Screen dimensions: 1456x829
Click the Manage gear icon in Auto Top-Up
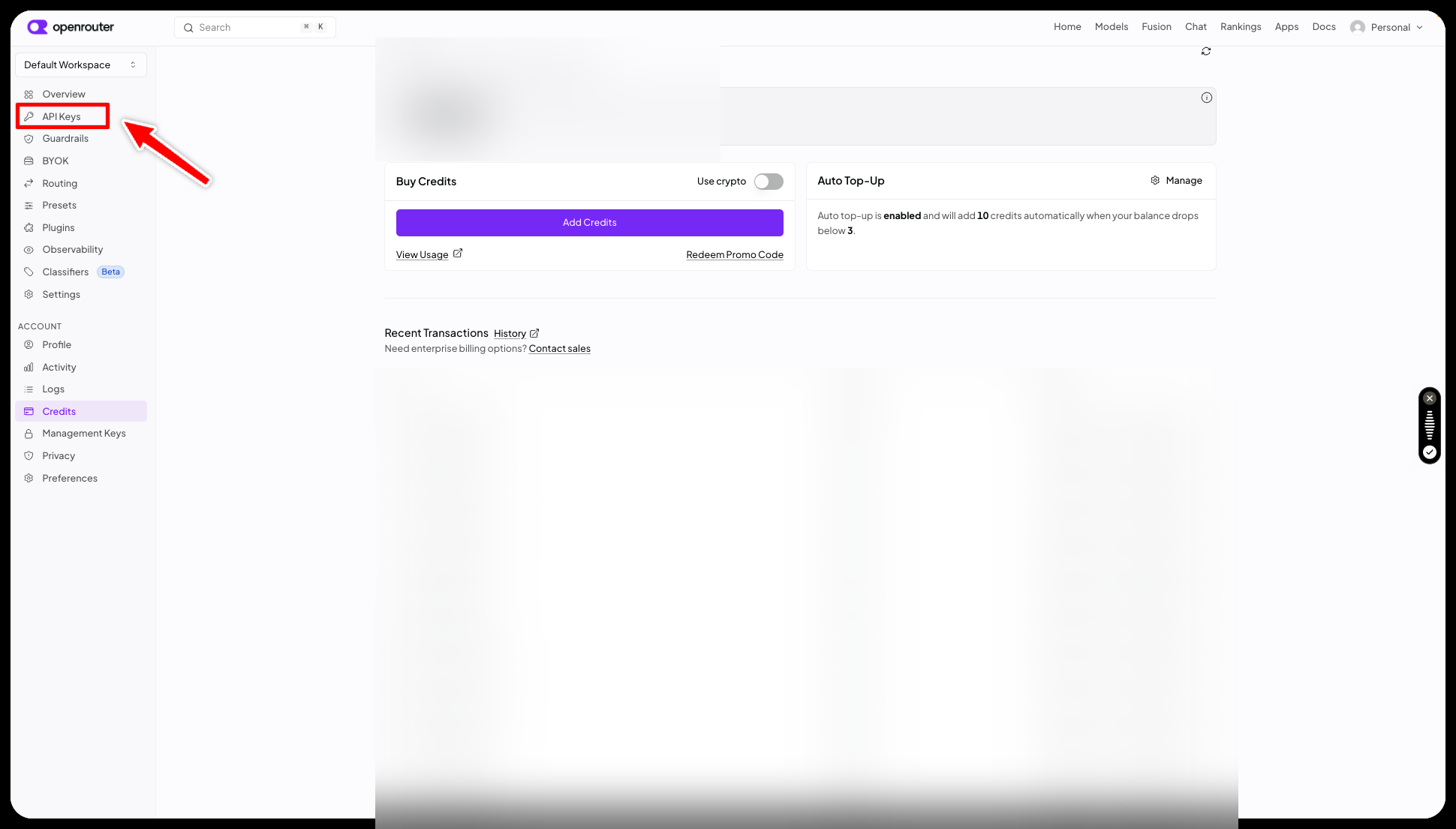coord(1155,181)
